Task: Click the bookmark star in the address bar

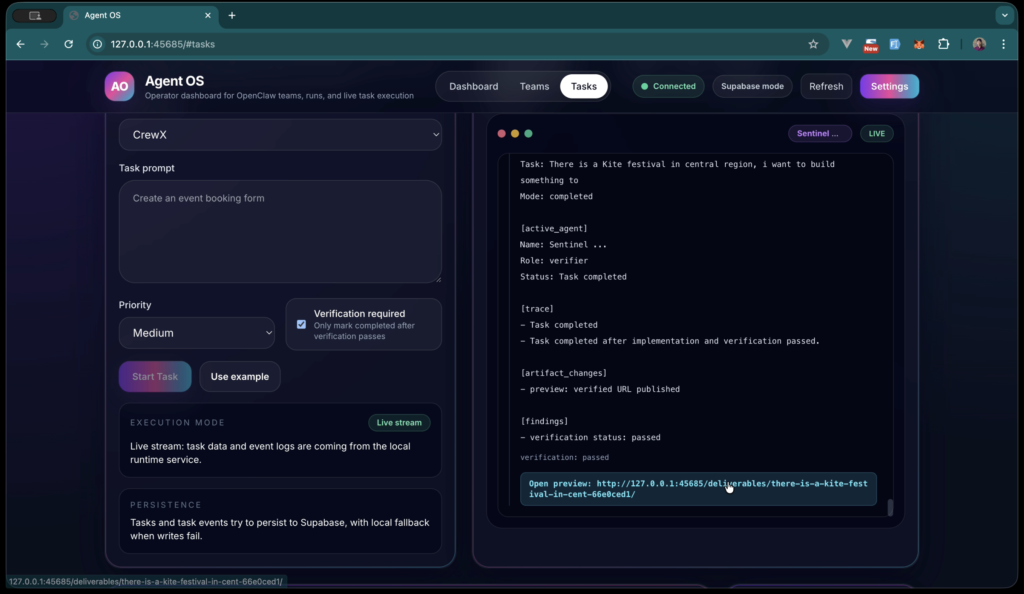Action: click(813, 44)
